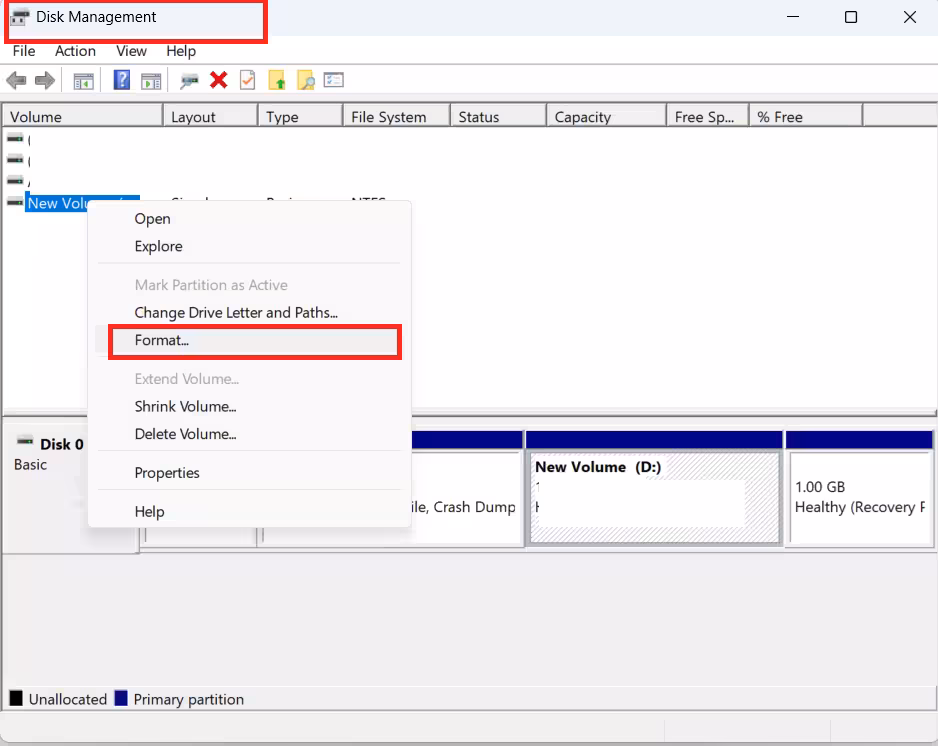Click the folder with magnifier icon
938x746 pixels.
(306, 80)
